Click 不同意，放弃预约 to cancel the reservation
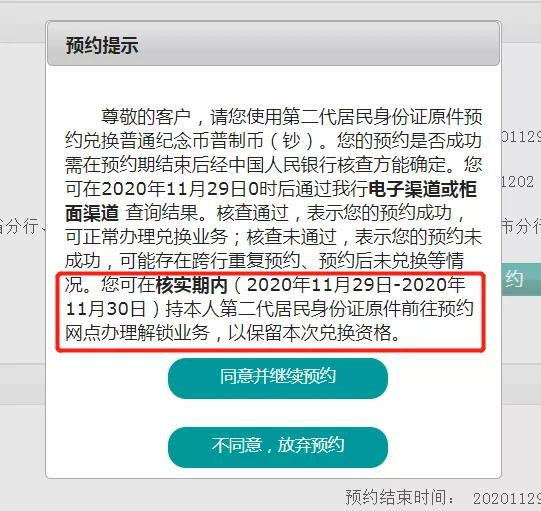 click(x=278, y=447)
